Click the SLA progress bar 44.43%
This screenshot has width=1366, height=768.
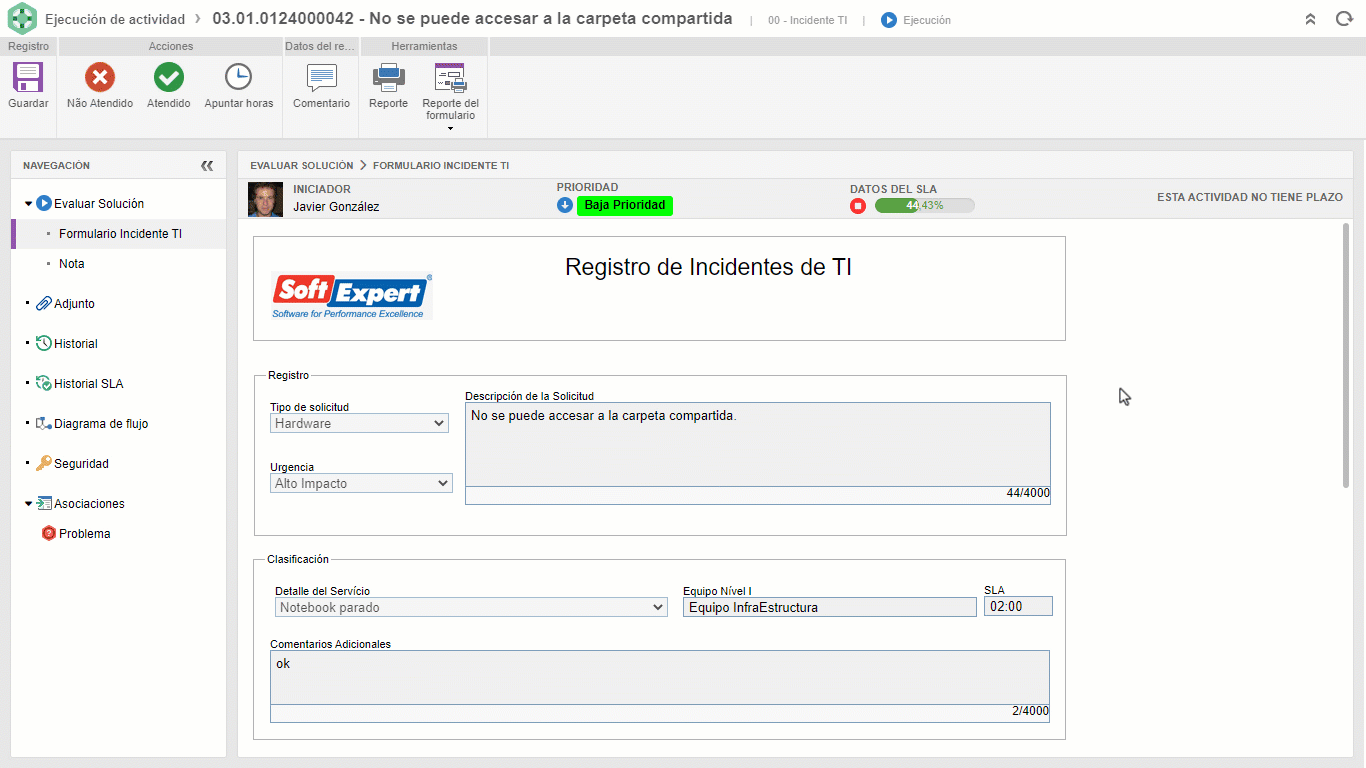click(925, 205)
